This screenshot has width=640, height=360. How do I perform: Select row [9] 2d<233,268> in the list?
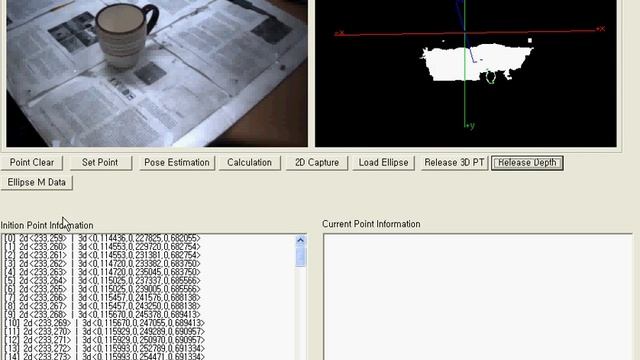(x=102, y=315)
